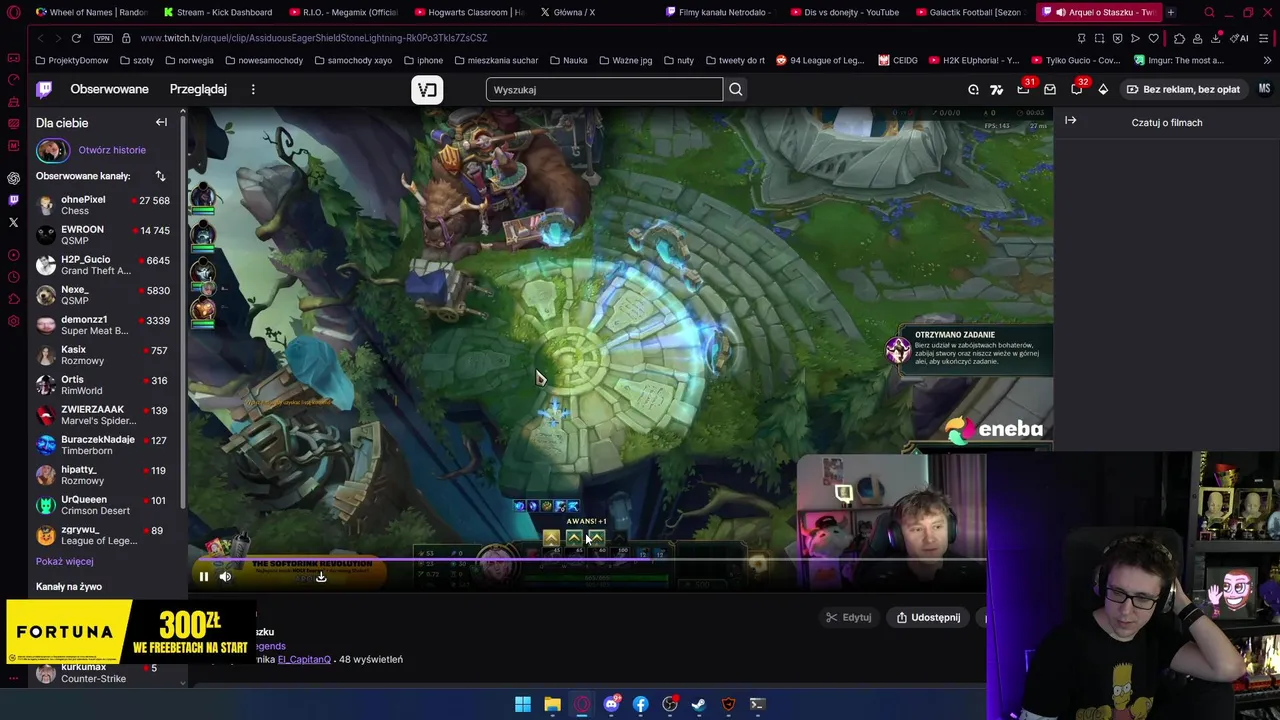Open Twitch whispers envelope icon
This screenshot has height=720, width=1280.
click(x=1050, y=89)
